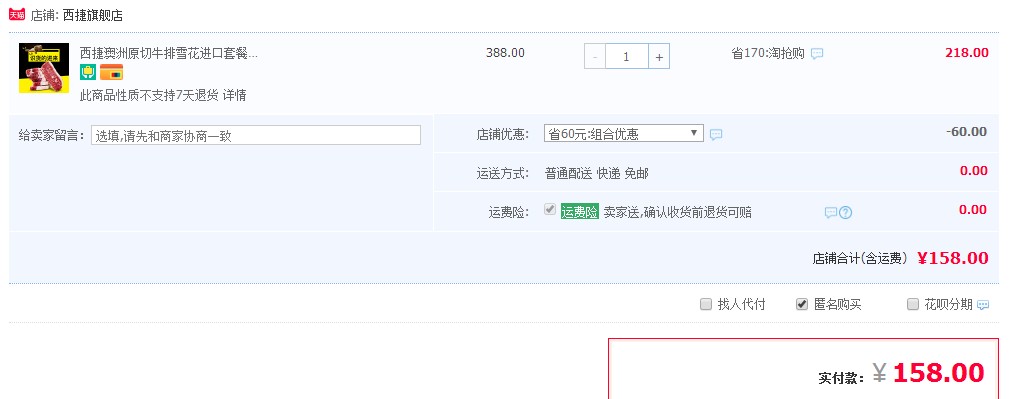Click the comment icon in 运费险 row

click(830, 213)
